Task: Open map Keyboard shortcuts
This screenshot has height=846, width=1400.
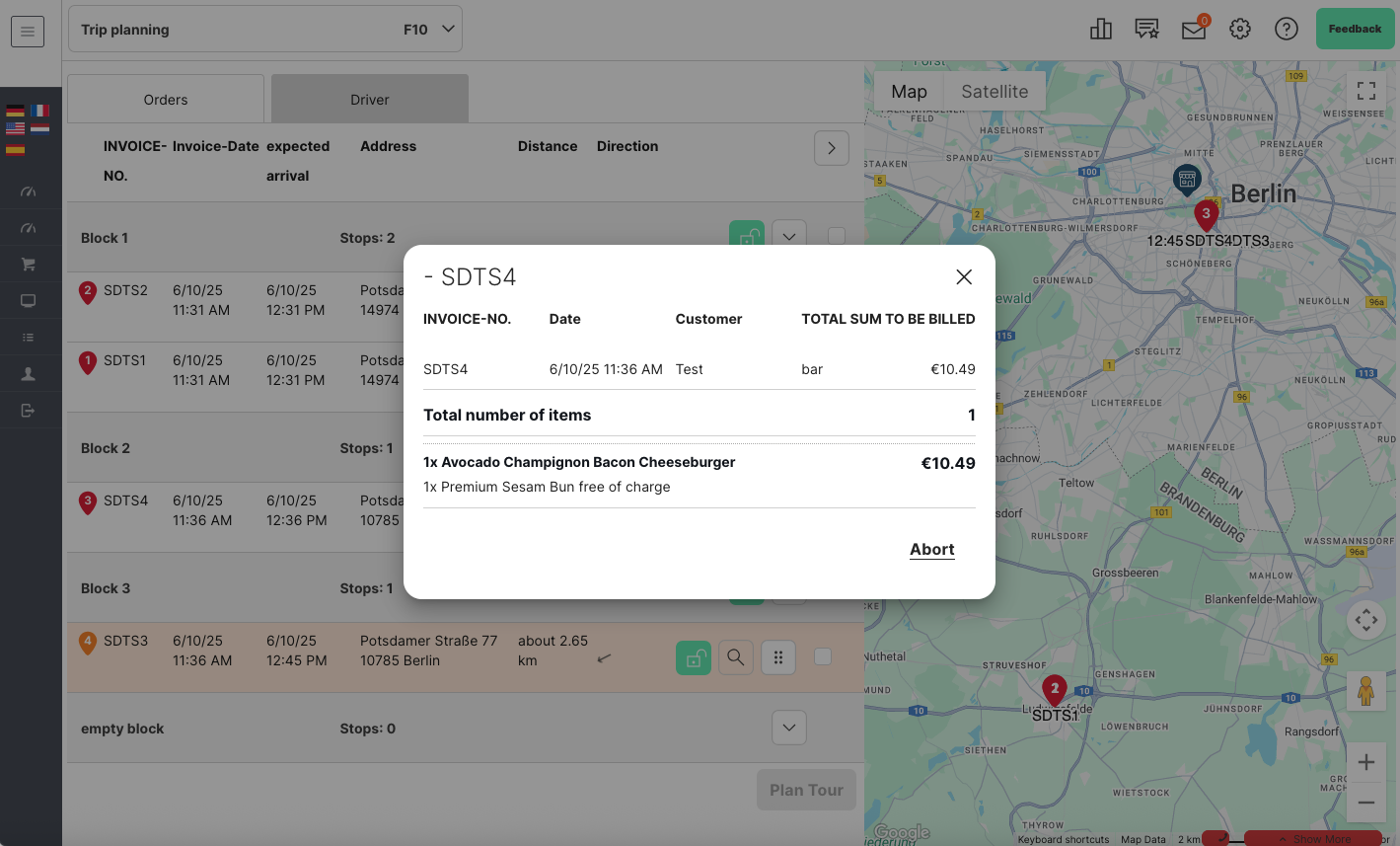Action: tap(1064, 839)
